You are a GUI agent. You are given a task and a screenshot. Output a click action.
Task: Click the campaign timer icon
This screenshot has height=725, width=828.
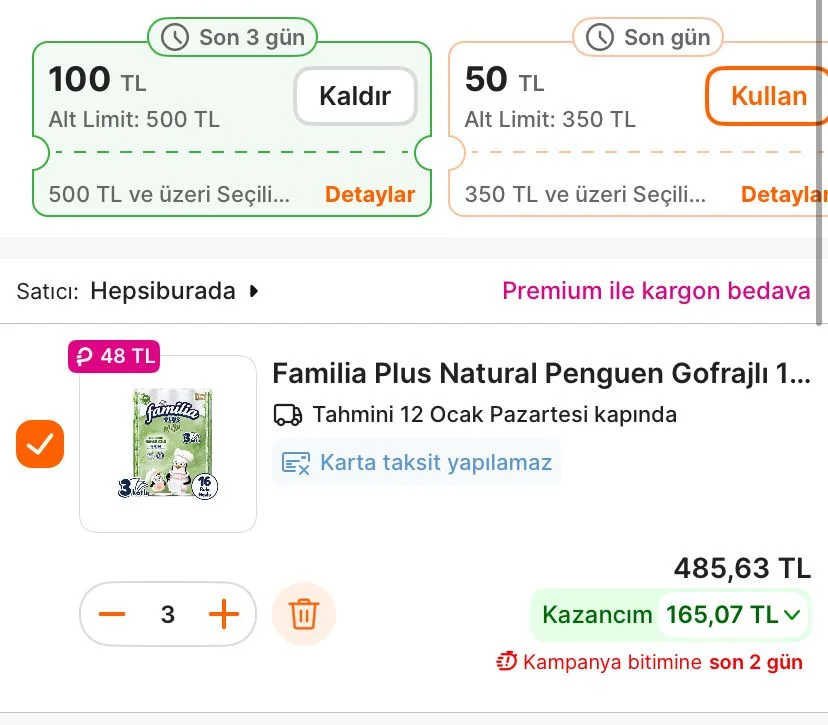507,662
